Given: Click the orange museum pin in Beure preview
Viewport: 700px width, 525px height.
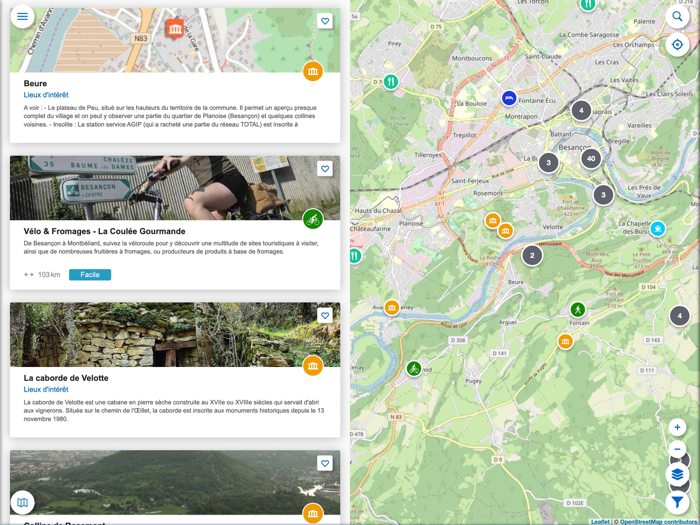Looking at the screenshot, I should coord(175,29).
